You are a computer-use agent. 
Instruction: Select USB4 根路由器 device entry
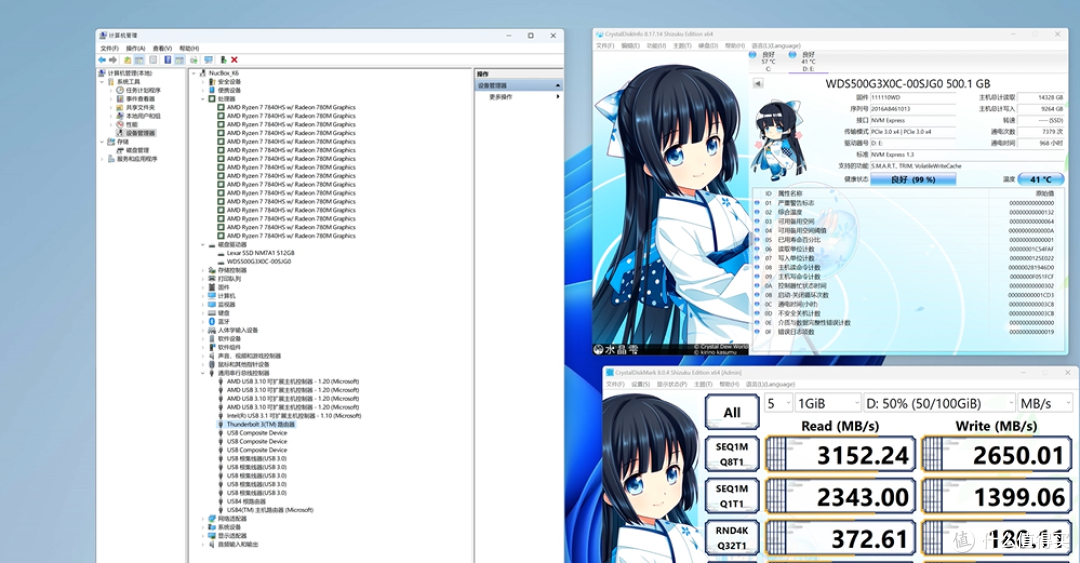pos(246,502)
